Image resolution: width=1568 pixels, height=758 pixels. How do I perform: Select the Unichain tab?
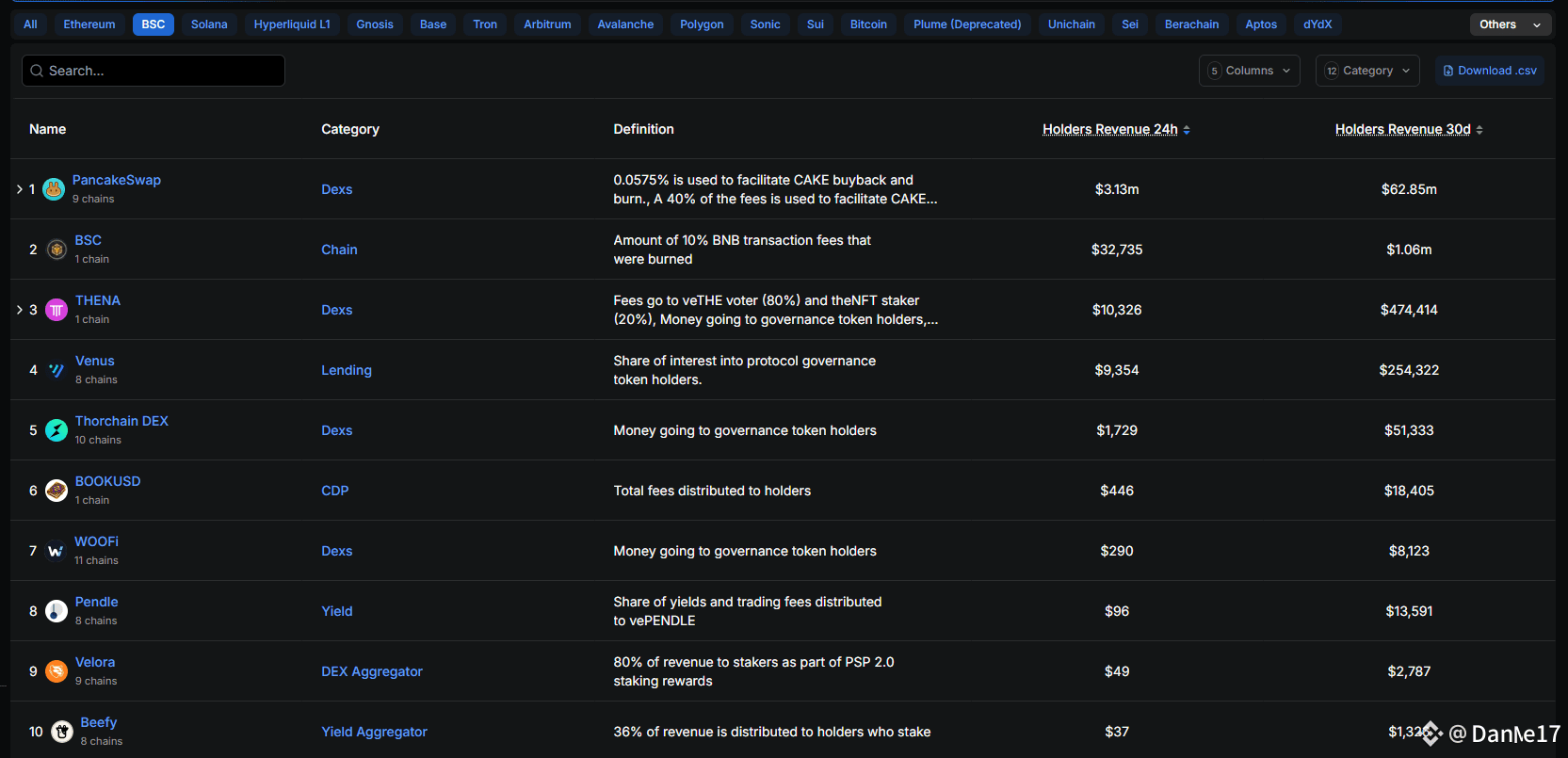[1072, 24]
